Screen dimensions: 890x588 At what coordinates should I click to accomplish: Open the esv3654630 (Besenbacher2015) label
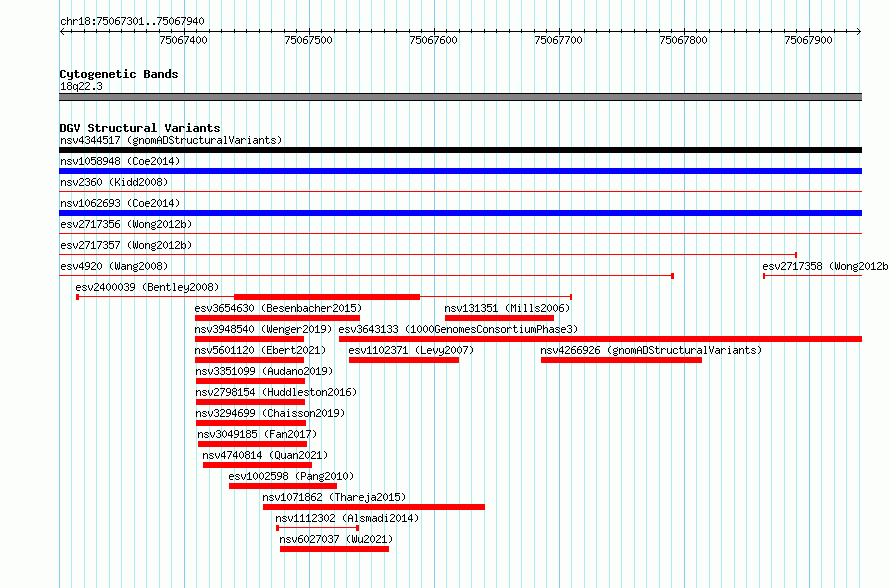point(278,308)
